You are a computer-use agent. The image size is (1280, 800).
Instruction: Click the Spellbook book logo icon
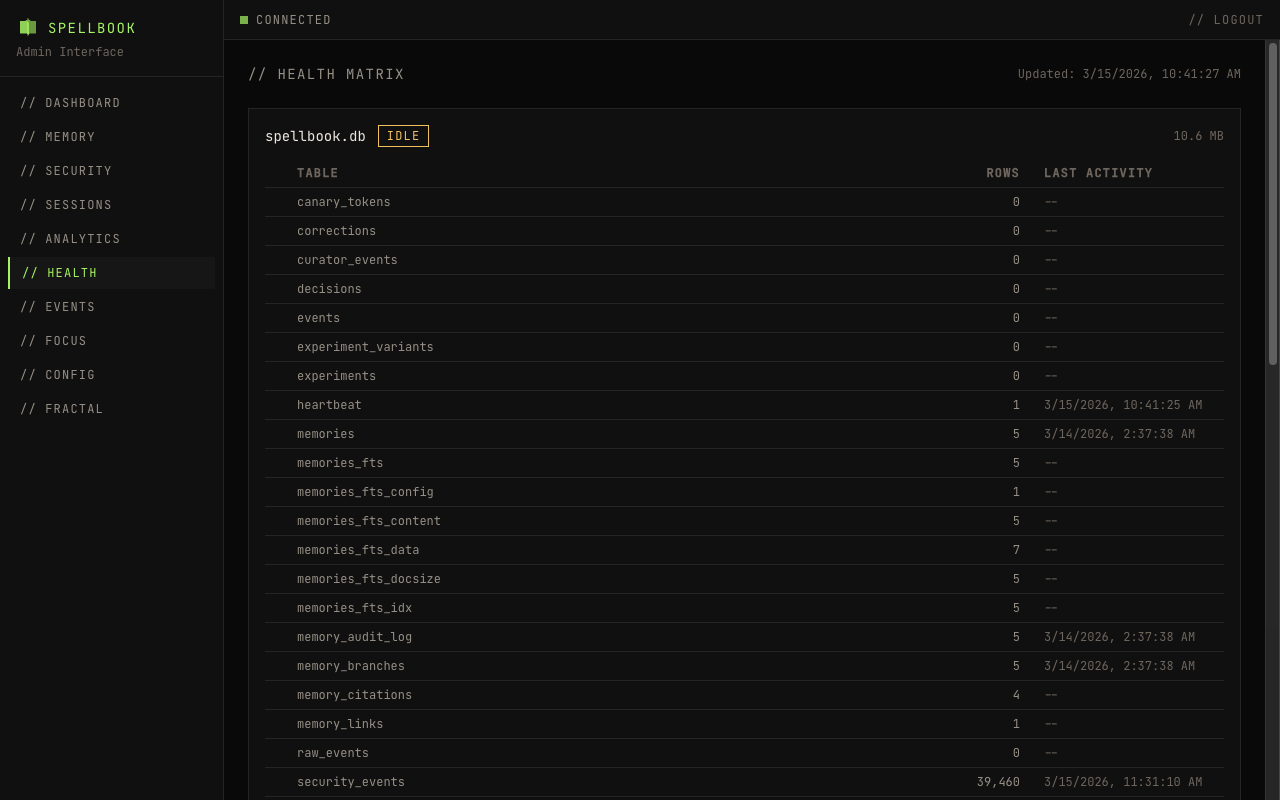(x=28, y=28)
